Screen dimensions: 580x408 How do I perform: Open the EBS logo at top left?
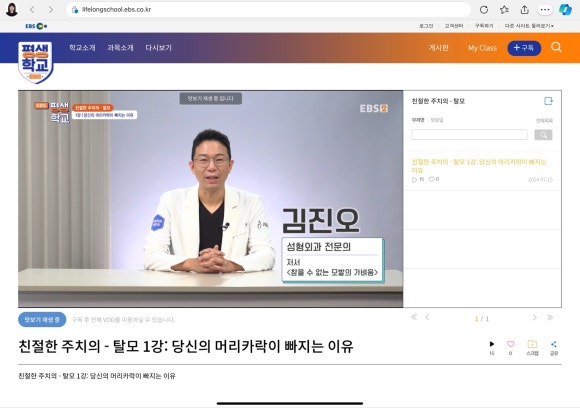(36, 26)
